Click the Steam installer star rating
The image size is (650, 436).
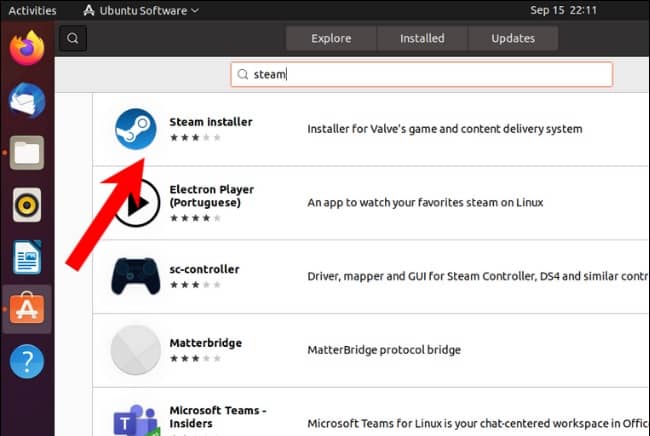[195, 138]
